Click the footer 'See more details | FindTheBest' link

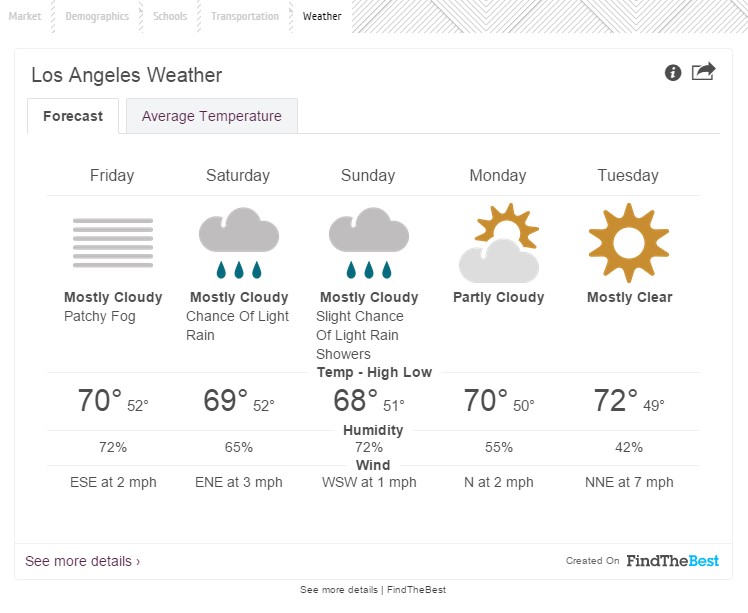(373, 590)
